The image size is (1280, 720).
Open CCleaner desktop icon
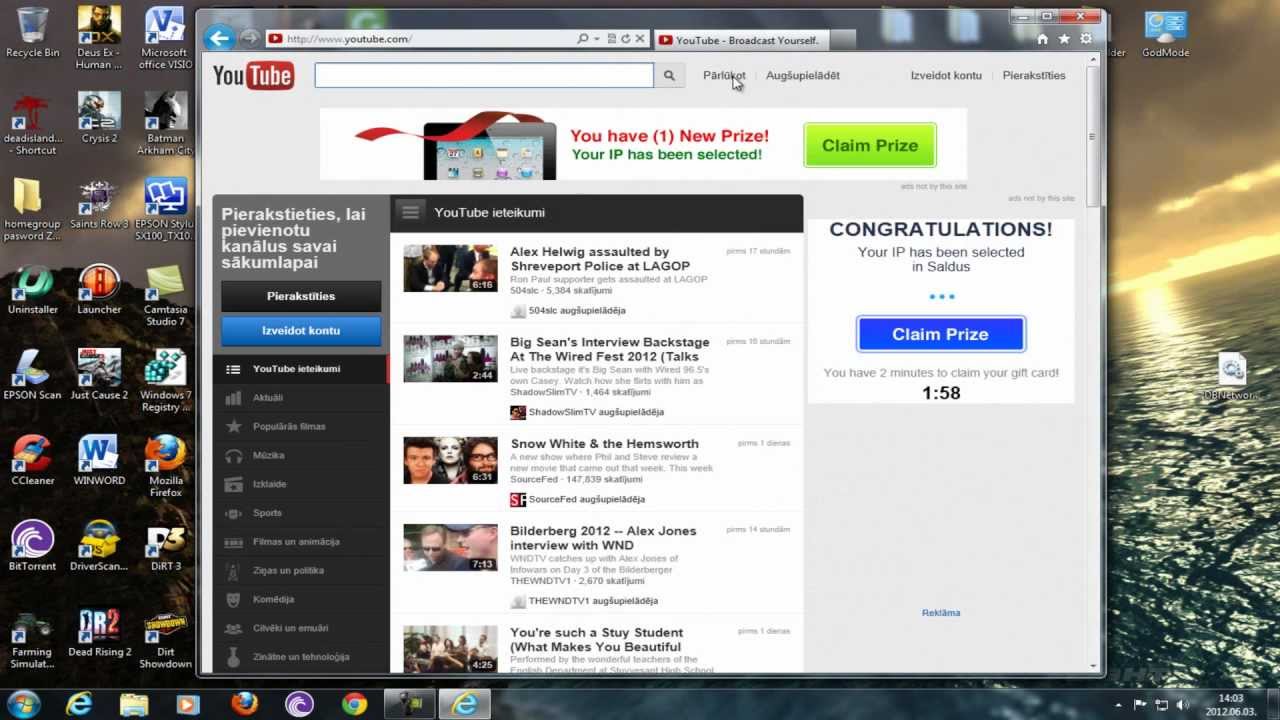pyautogui.click(x=33, y=460)
